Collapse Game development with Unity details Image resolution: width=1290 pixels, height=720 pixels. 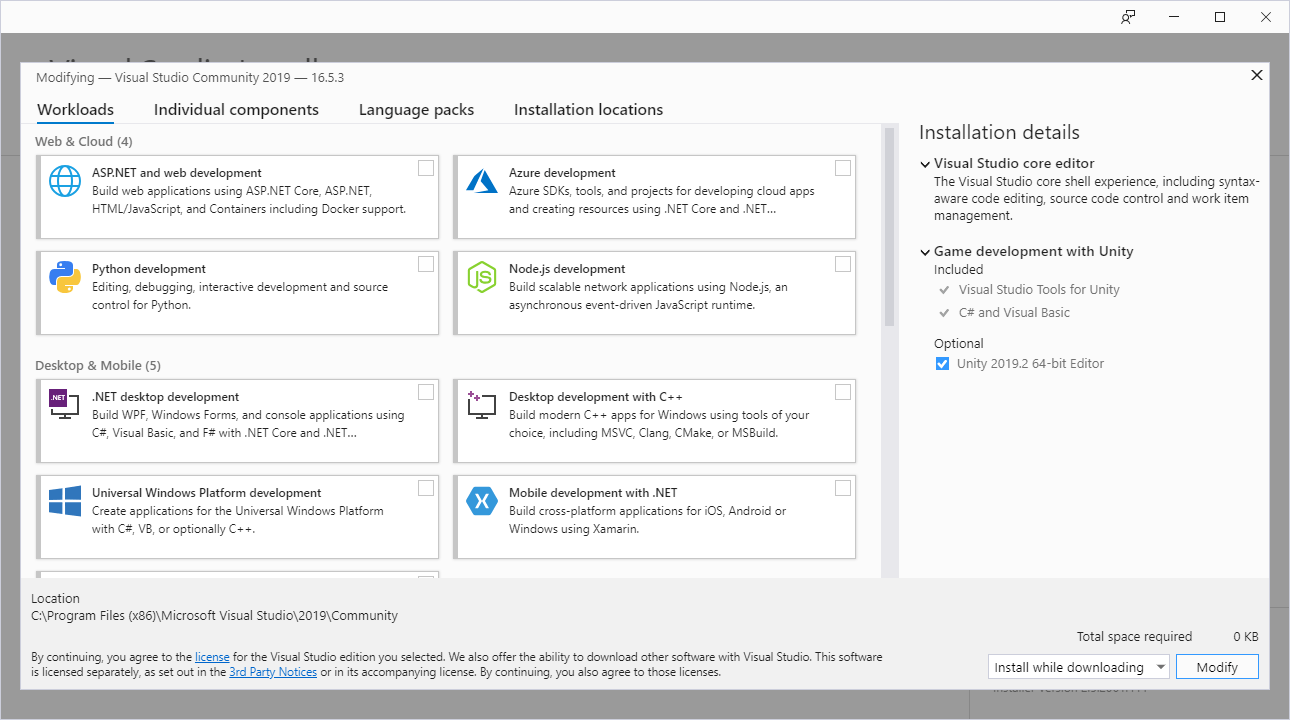coord(925,252)
